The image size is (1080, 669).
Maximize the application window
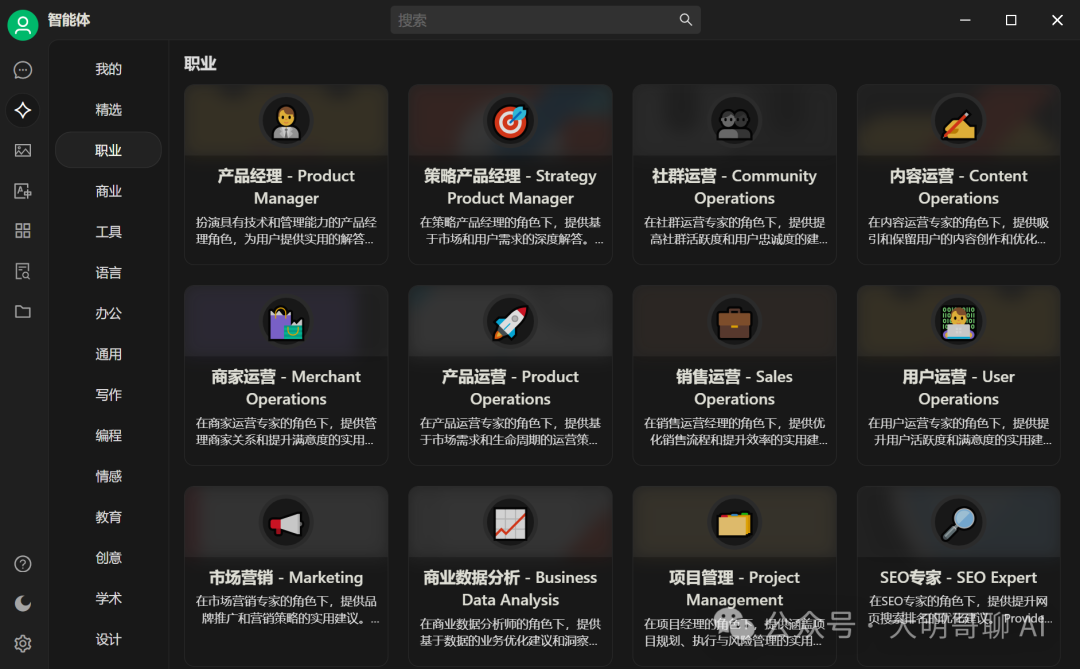[1011, 20]
